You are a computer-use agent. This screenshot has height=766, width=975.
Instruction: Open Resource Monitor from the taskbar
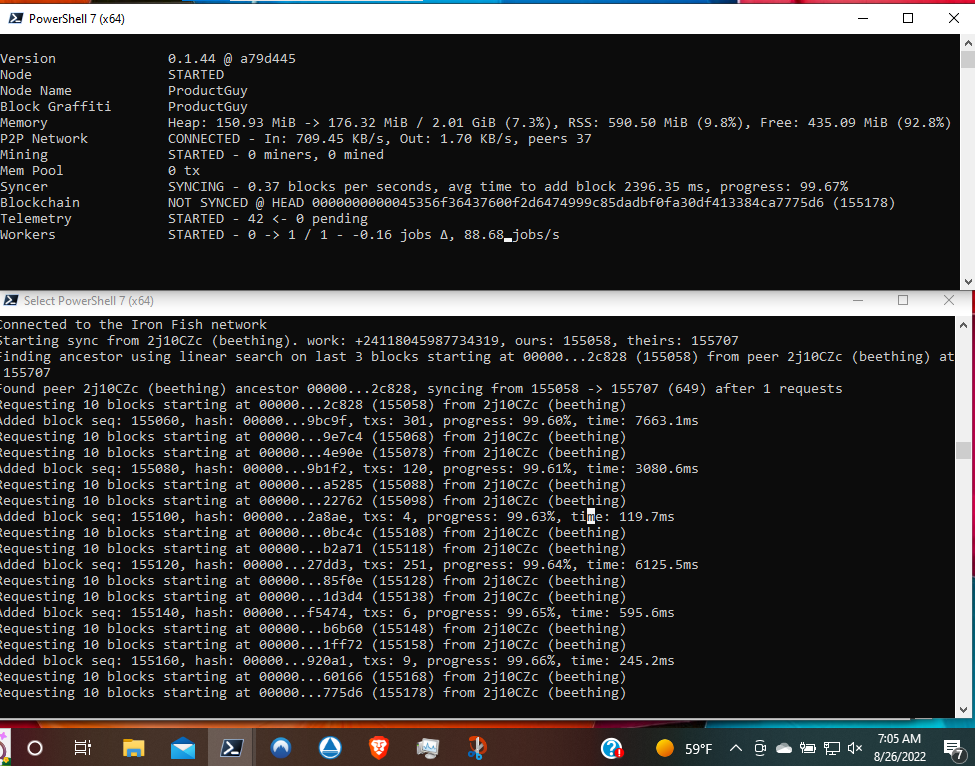click(x=427, y=747)
